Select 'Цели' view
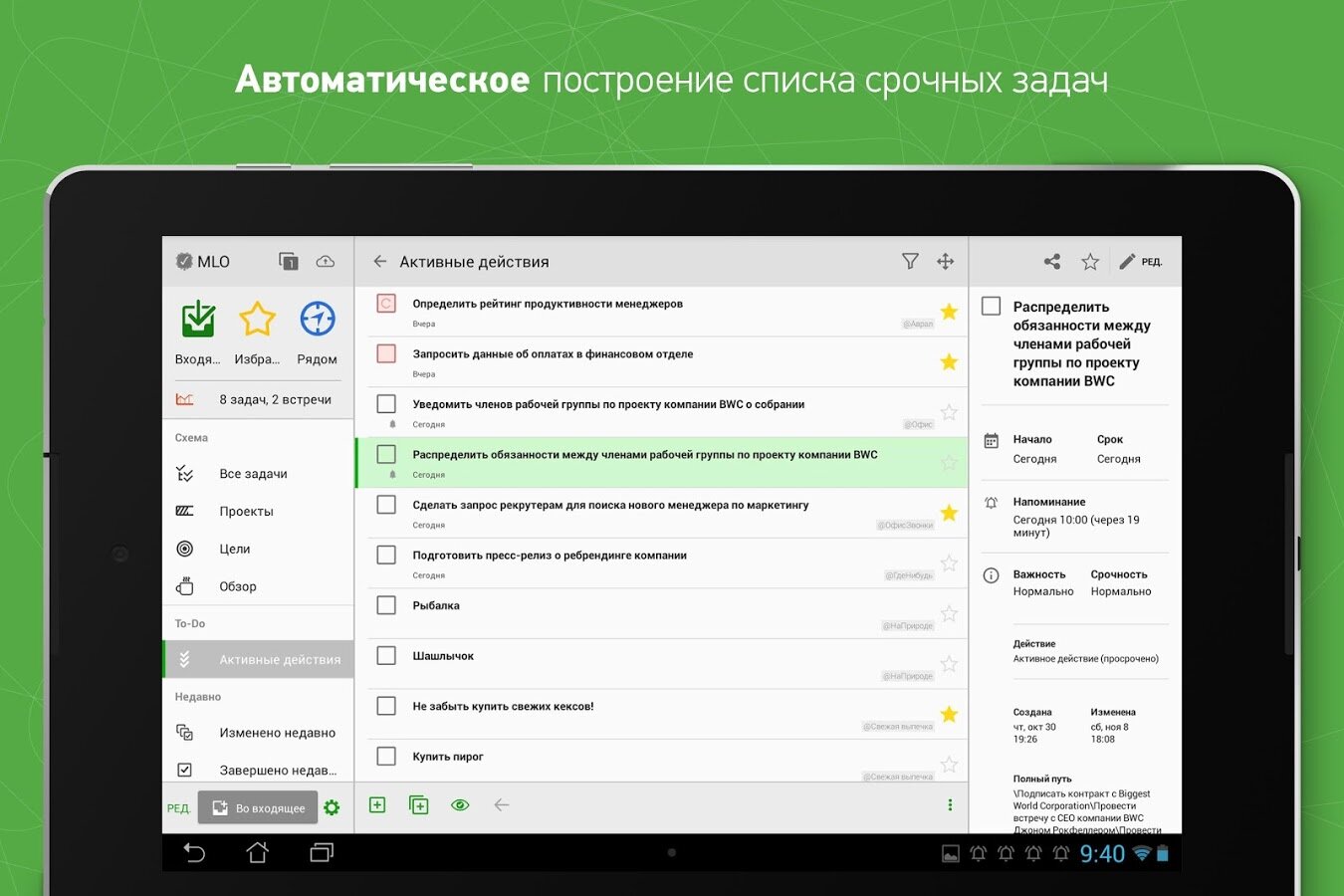The image size is (1344, 896). pyautogui.click(x=258, y=549)
